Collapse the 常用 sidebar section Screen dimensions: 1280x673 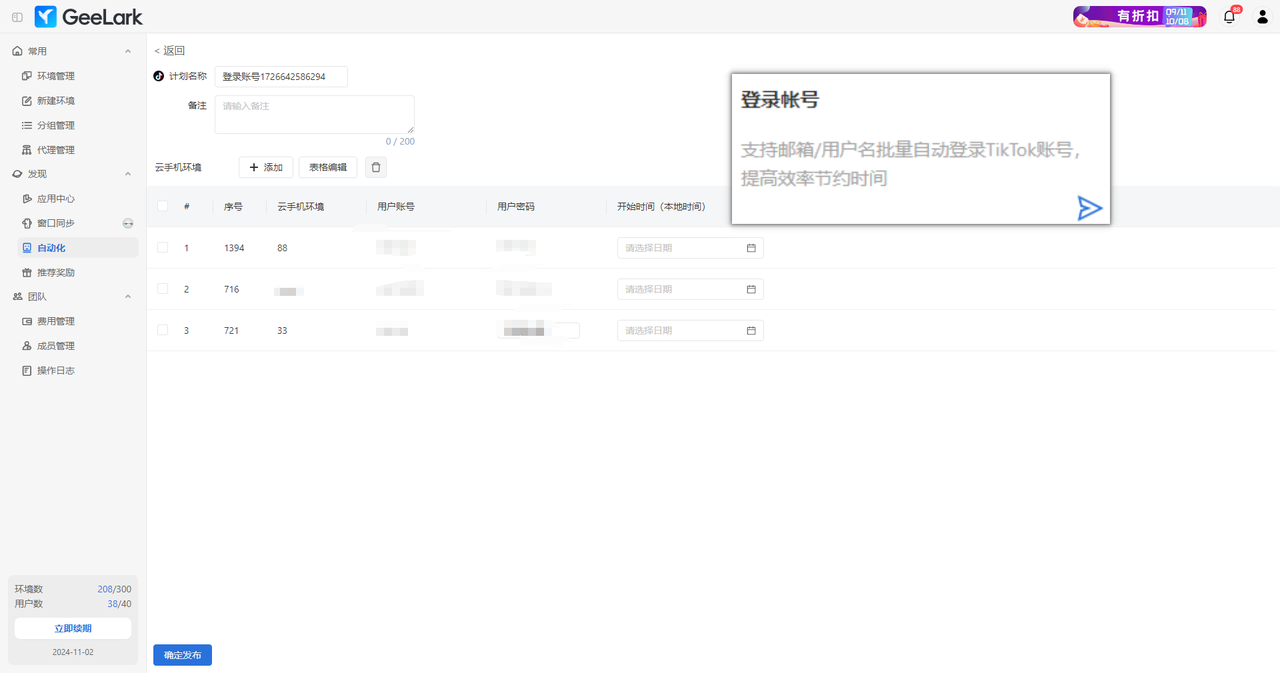(127, 51)
